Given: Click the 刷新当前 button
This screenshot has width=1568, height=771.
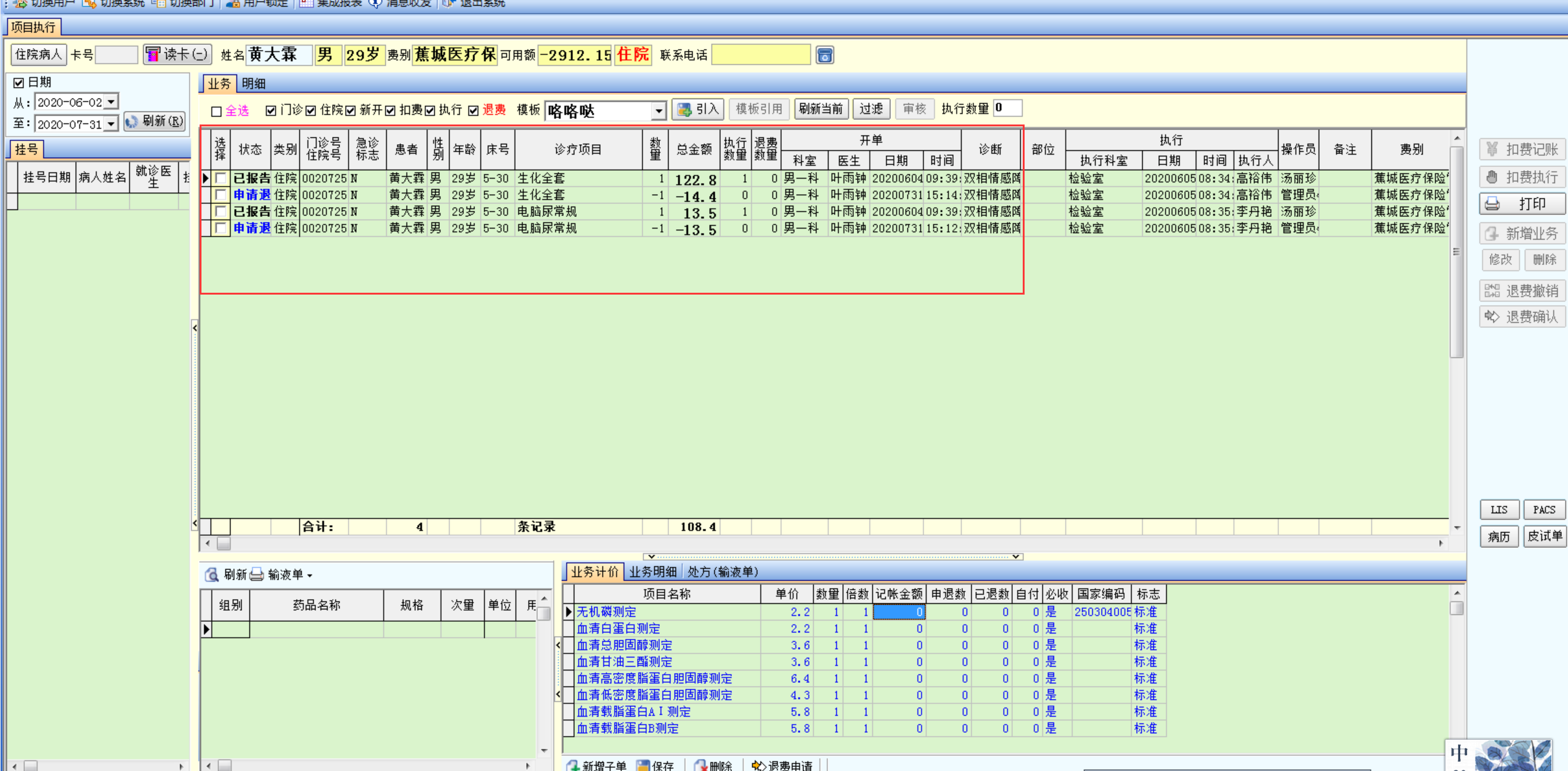Looking at the screenshot, I should [821, 109].
